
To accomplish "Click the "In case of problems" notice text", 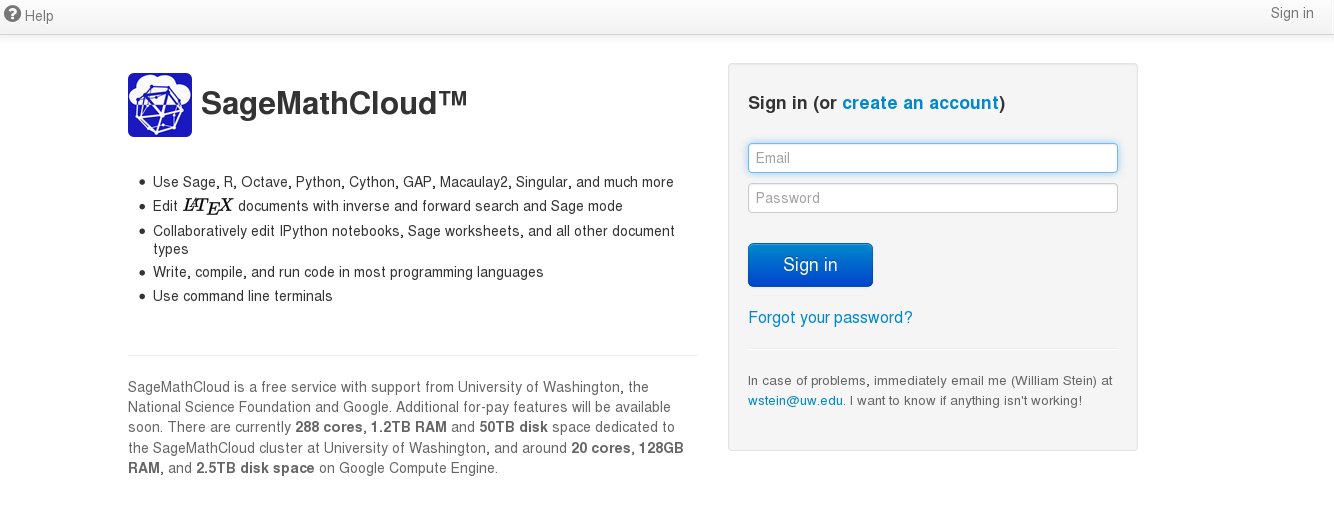I will click(930, 381).
